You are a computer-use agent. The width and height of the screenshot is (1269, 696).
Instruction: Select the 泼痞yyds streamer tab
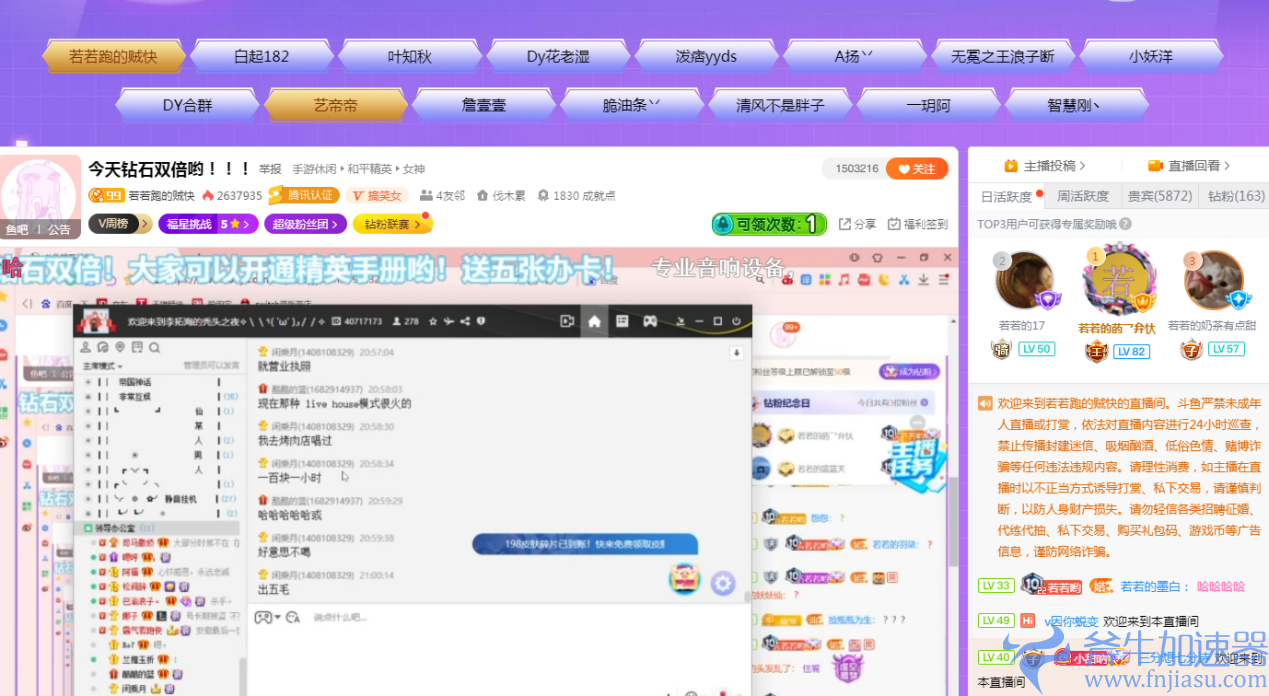706,57
